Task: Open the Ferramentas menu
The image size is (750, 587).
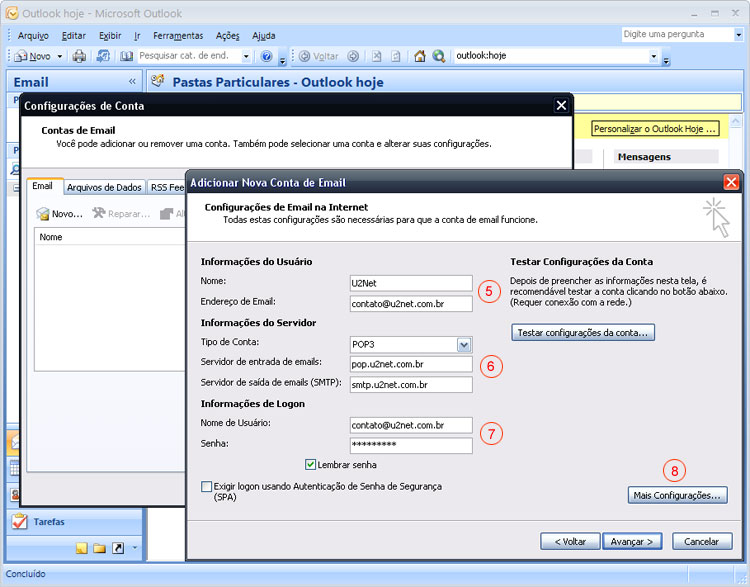Action: [x=178, y=35]
